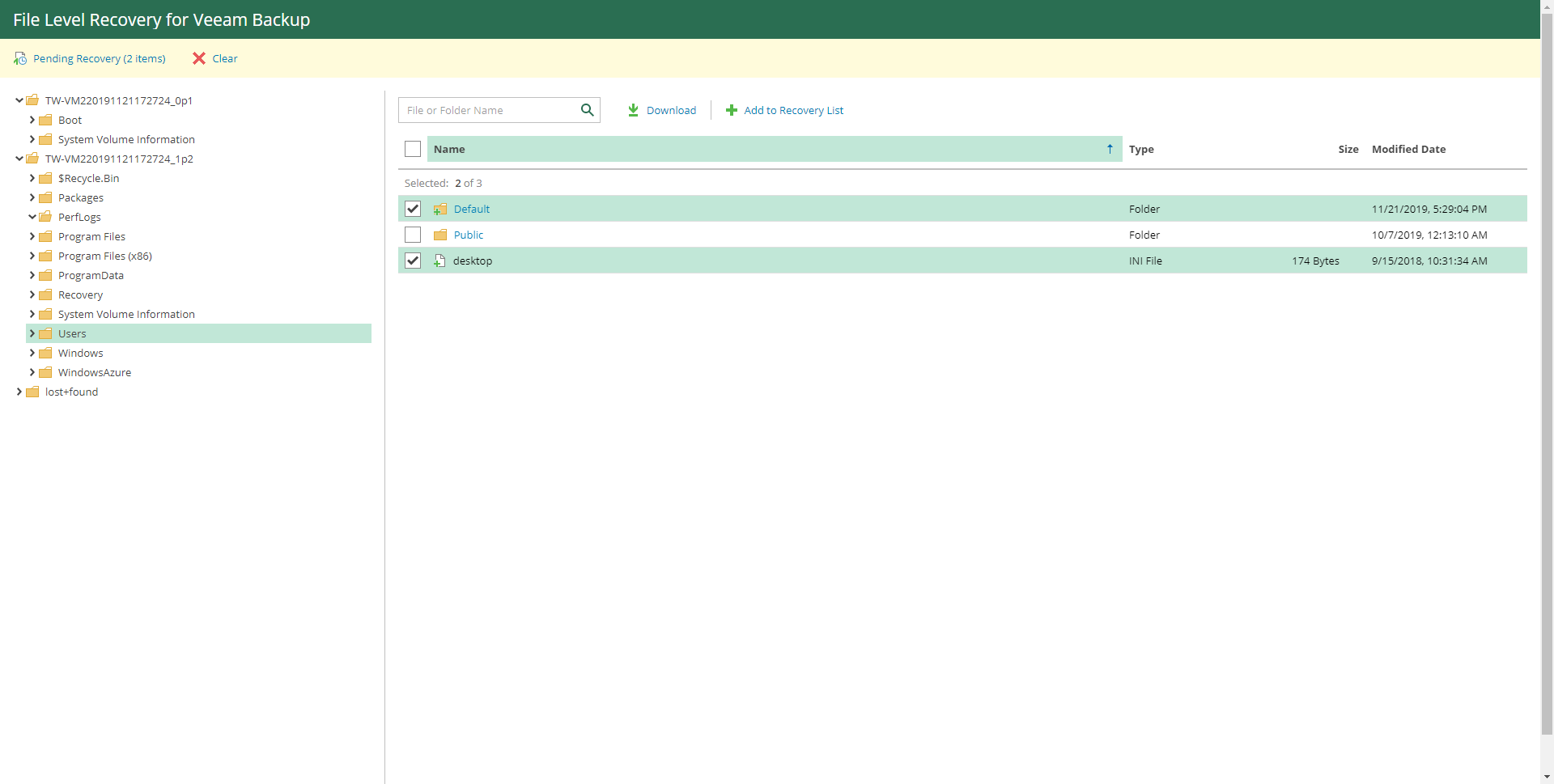Sort by the Modified Date column header
Screen dimensions: 1554x784
pyautogui.click(x=1408, y=149)
